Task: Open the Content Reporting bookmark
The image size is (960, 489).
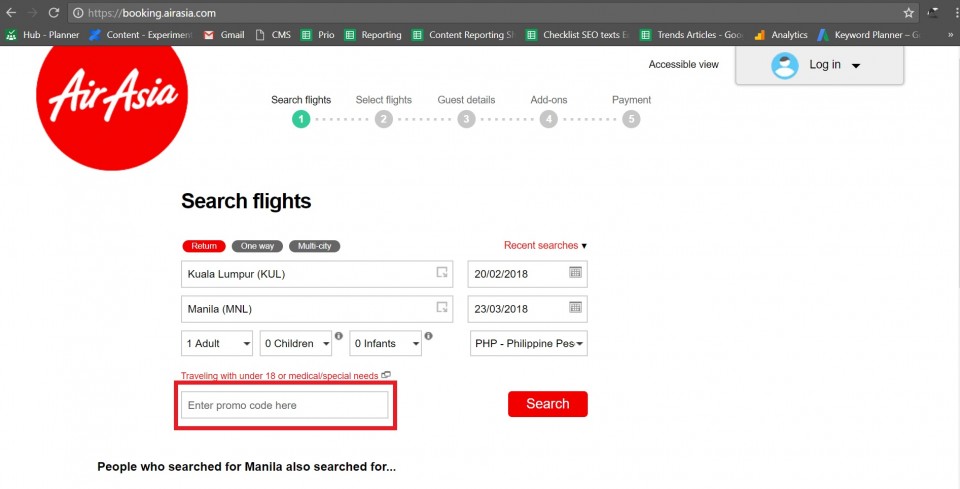Action: tap(463, 35)
